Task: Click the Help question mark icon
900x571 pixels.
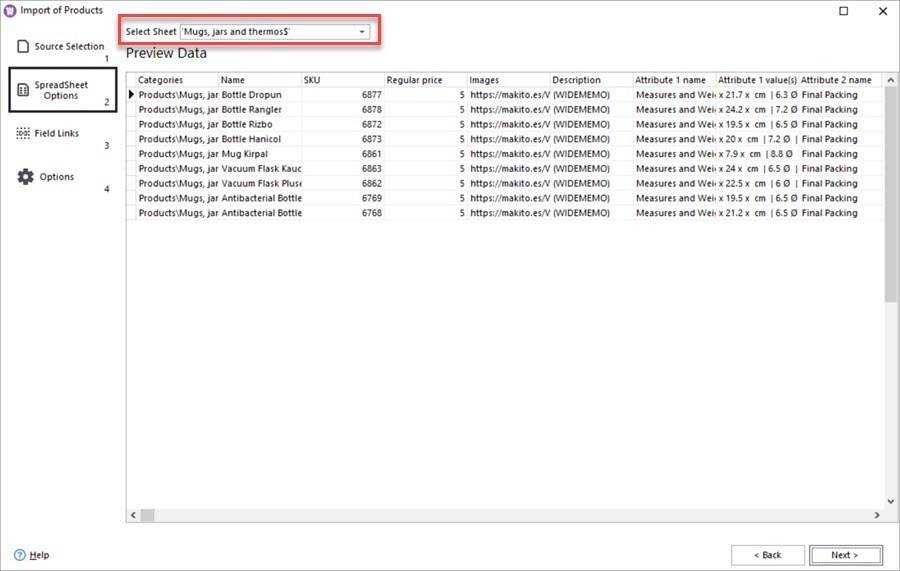Action: click(19, 555)
